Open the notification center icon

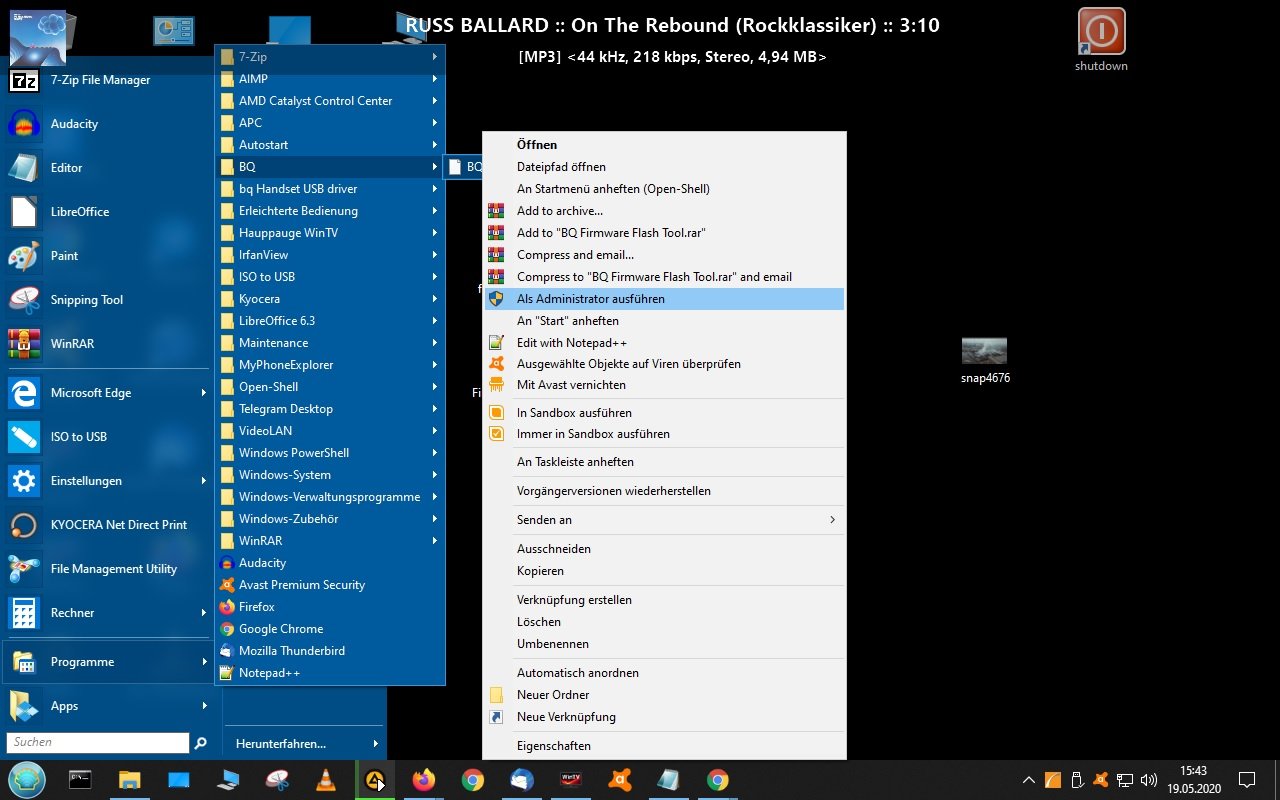coord(1247,780)
